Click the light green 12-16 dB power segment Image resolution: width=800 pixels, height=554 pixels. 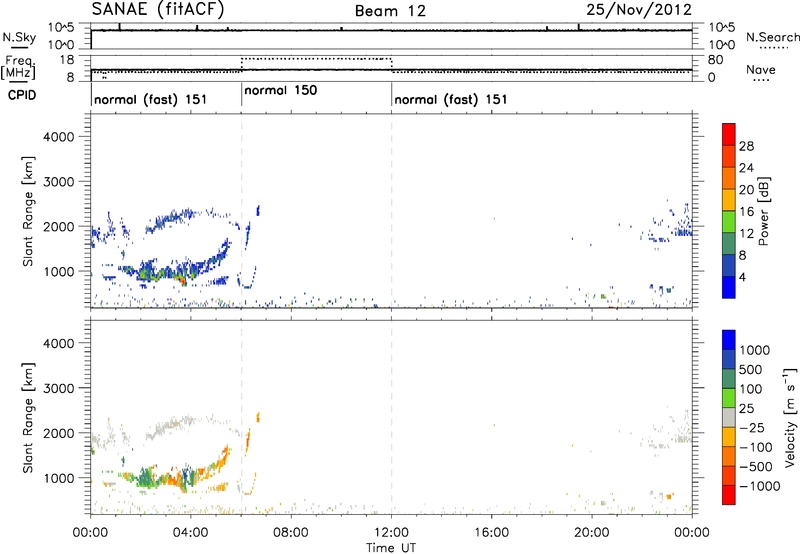(x=729, y=221)
